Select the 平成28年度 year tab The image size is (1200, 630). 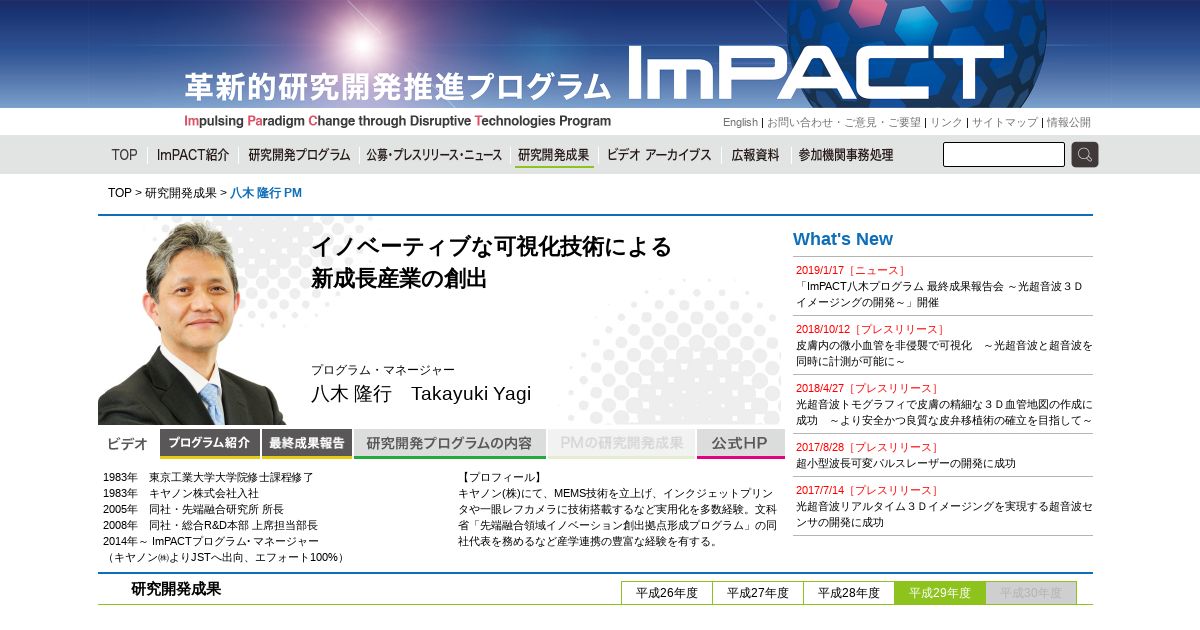click(x=849, y=593)
